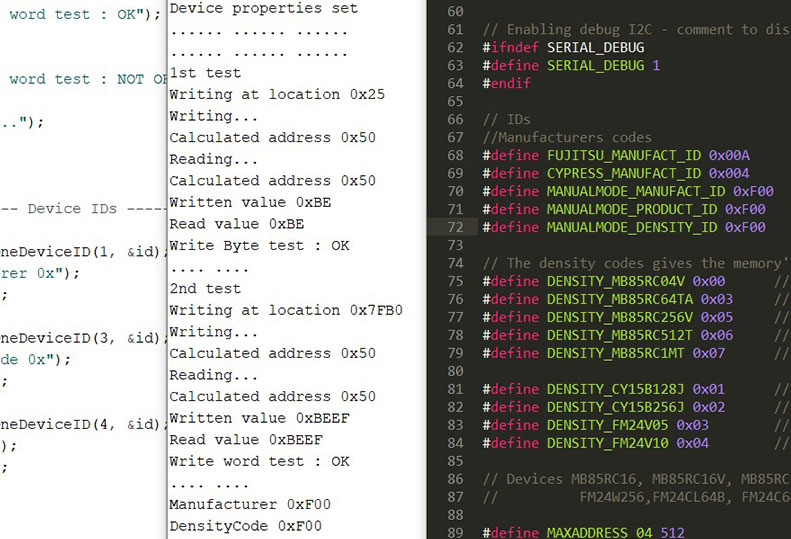Click 'Manufacturer 0xF00' in serial output
Image resolution: width=791 pixels, height=539 pixels.
click(x=250, y=505)
